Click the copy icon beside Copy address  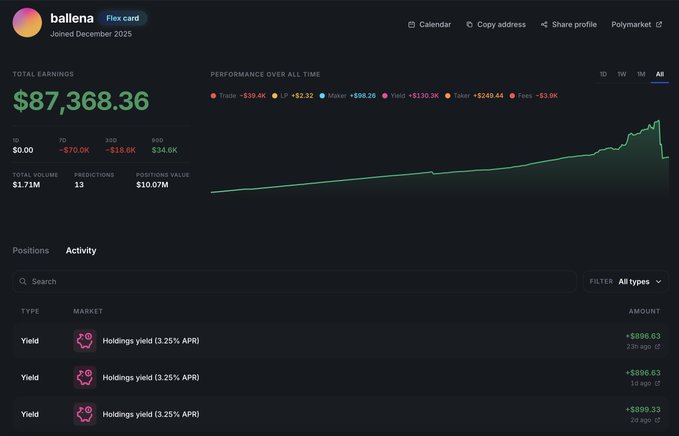[x=469, y=25]
